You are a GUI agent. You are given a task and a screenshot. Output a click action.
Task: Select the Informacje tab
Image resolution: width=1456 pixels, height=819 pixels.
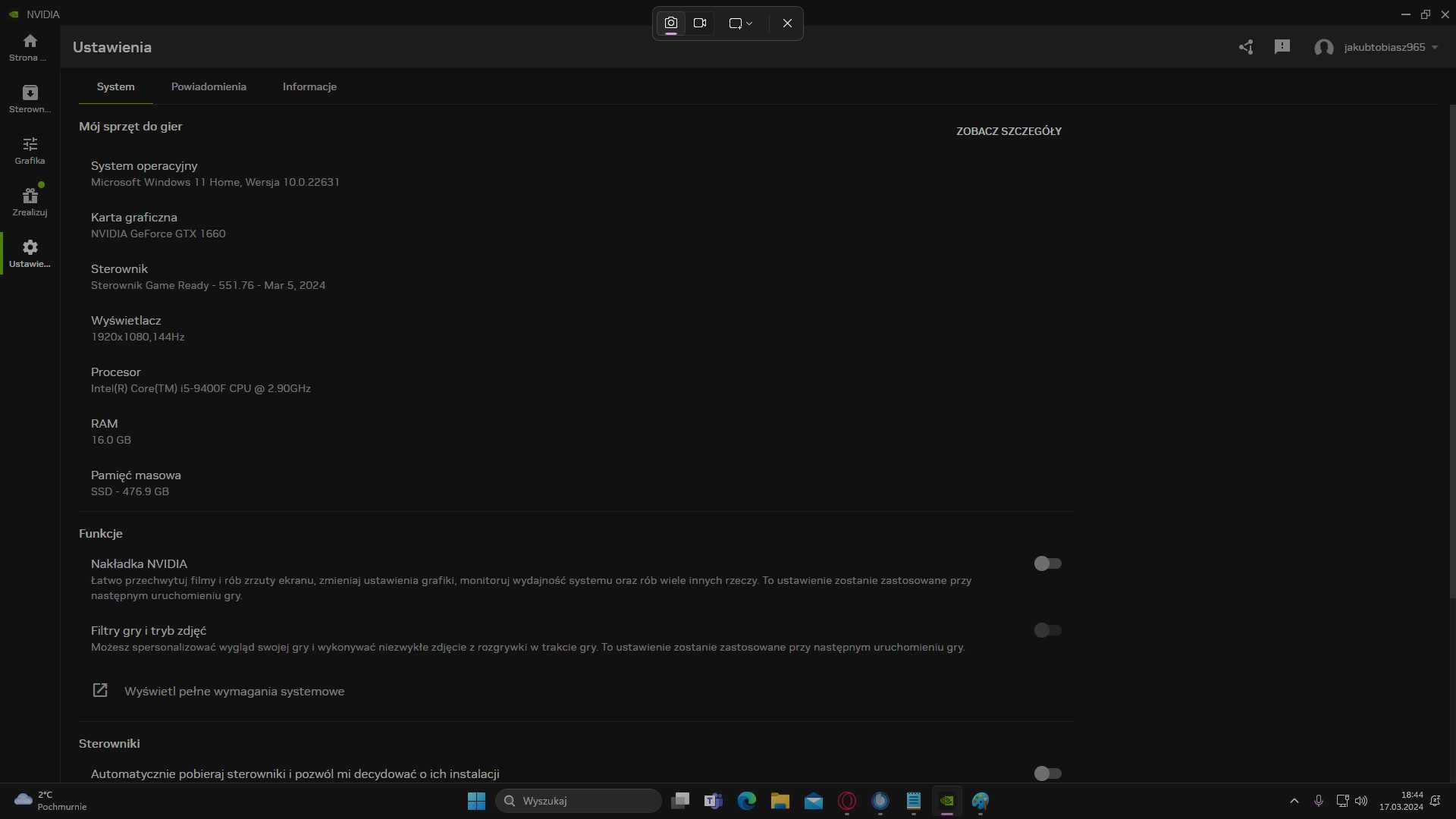(309, 86)
